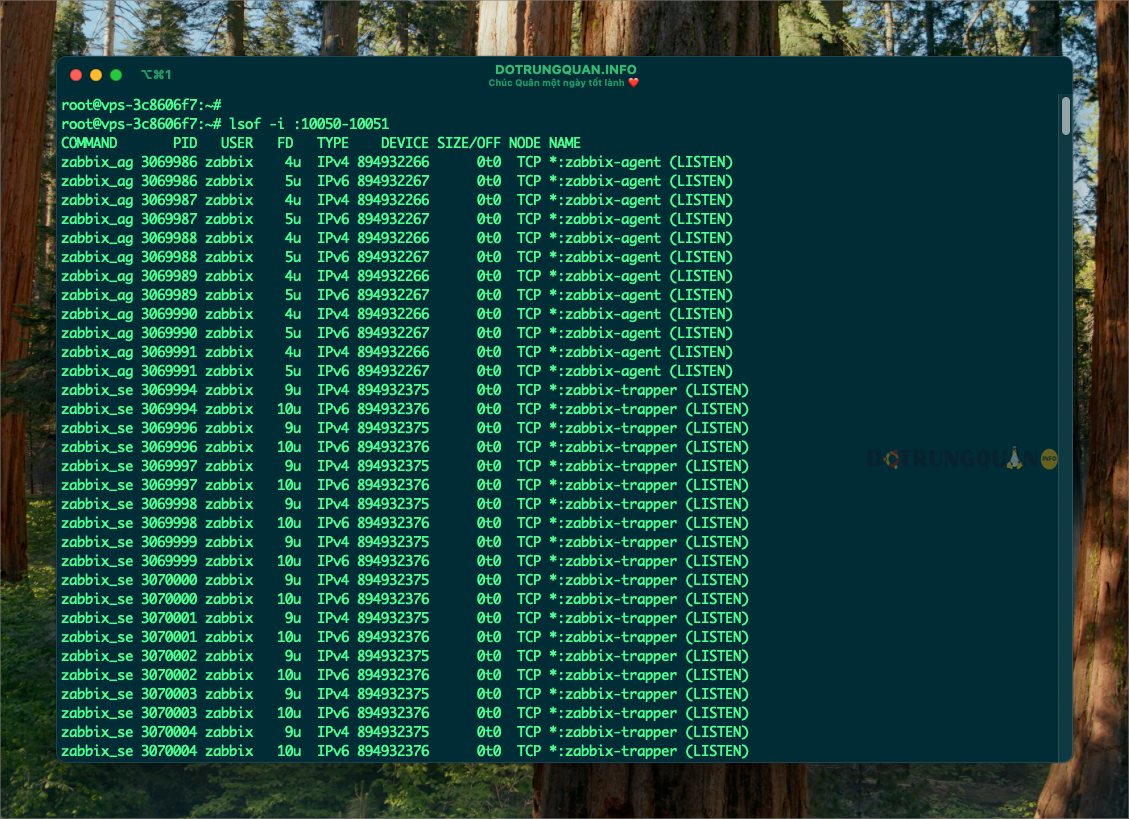The image size is (1129, 819).
Task: Click the zabbix user in PID 3069988's 5u row
Action: tap(229, 257)
